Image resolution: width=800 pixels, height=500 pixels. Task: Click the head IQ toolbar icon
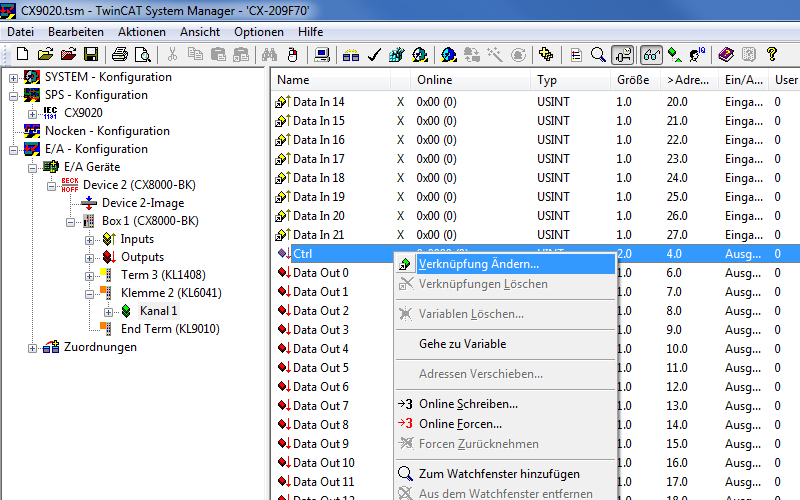point(697,54)
